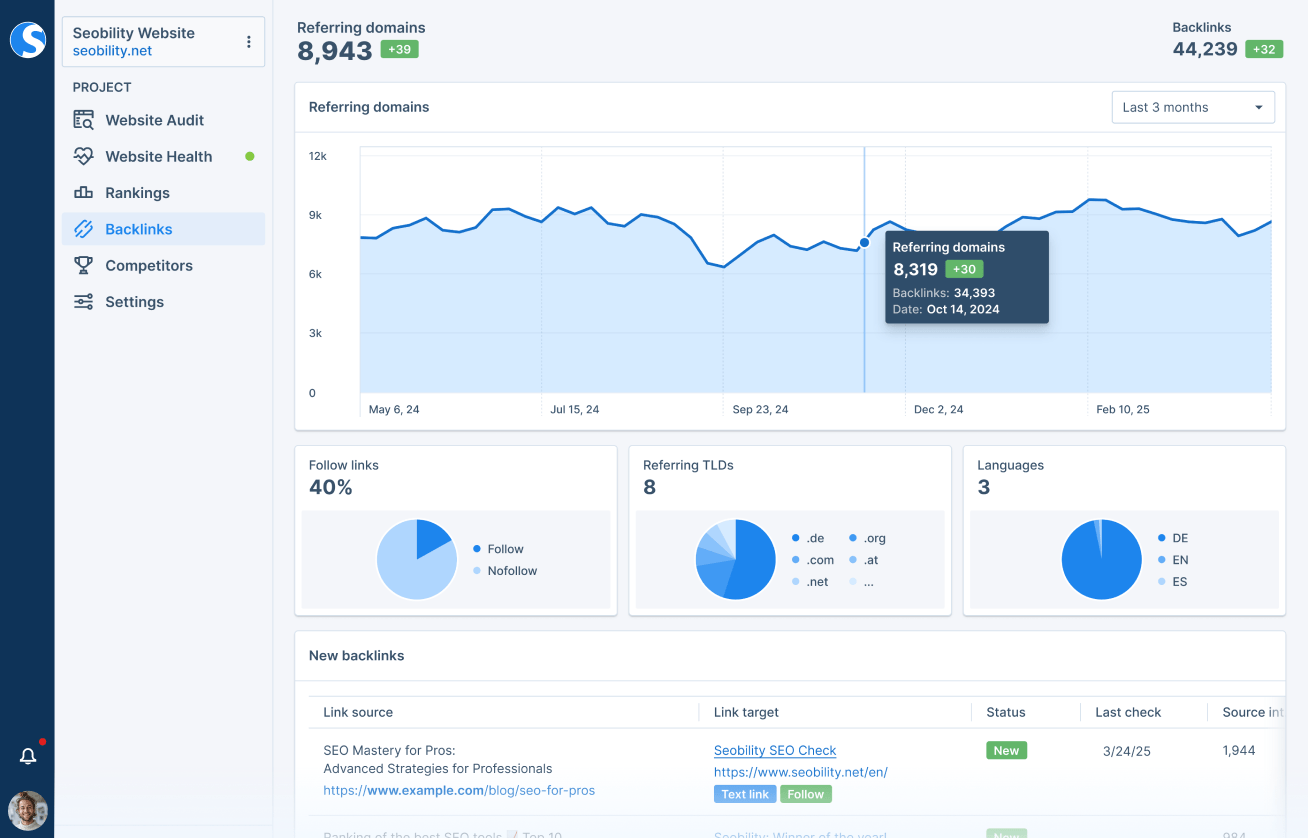Open the project options kebab menu
This screenshot has width=1308, height=838.
pos(248,40)
